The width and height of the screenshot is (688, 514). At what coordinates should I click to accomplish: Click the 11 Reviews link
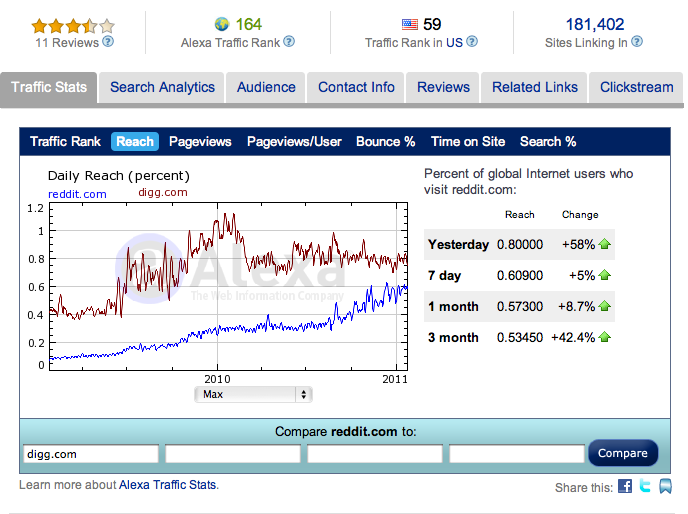click(67, 43)
